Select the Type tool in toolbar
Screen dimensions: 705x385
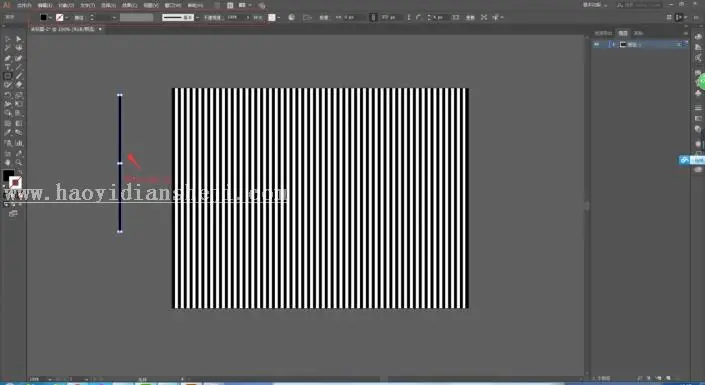[8, 67]
